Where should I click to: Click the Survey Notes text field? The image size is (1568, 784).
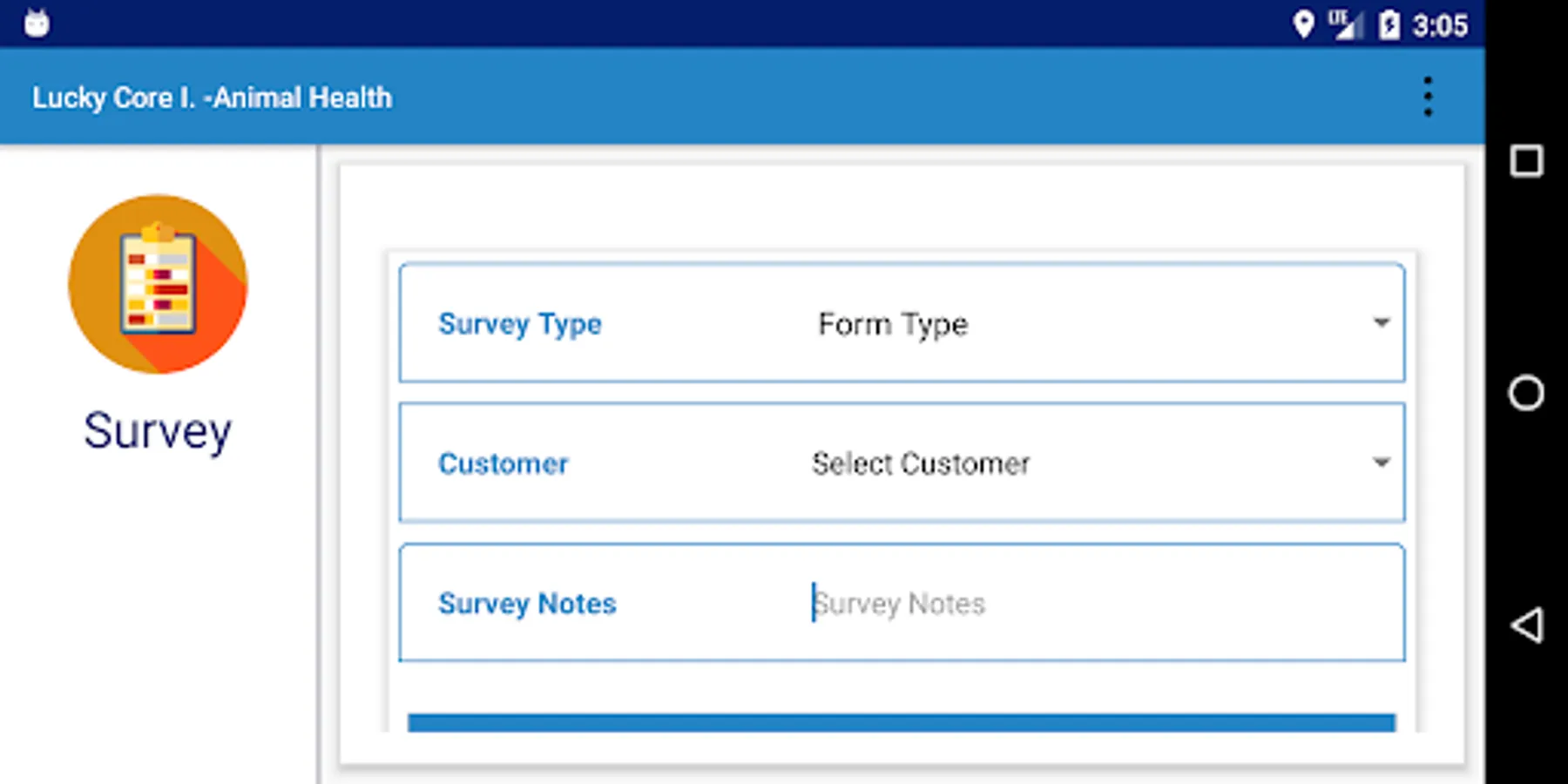tap(1098, 603)
